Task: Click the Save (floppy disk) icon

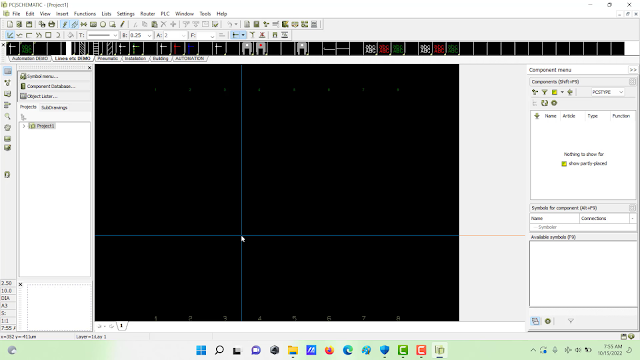Action: click(29, 24)
